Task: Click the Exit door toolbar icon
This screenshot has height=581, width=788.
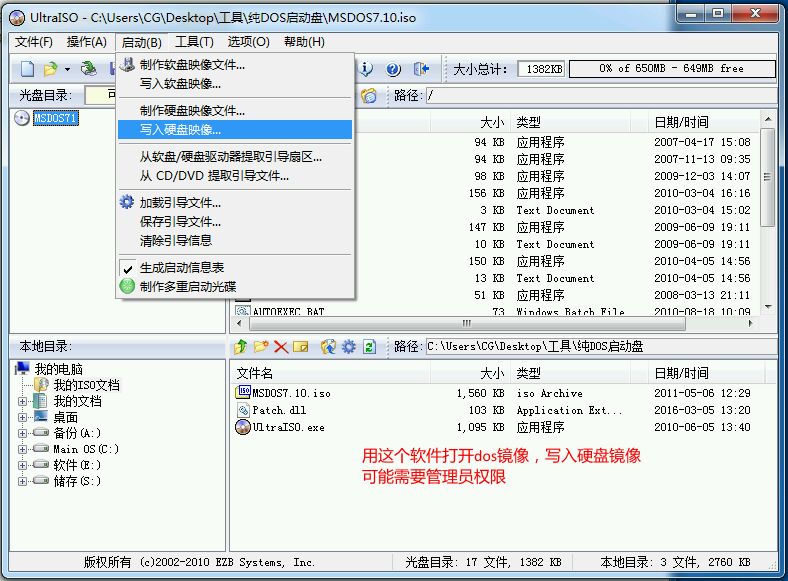Action: click(421, 68)
